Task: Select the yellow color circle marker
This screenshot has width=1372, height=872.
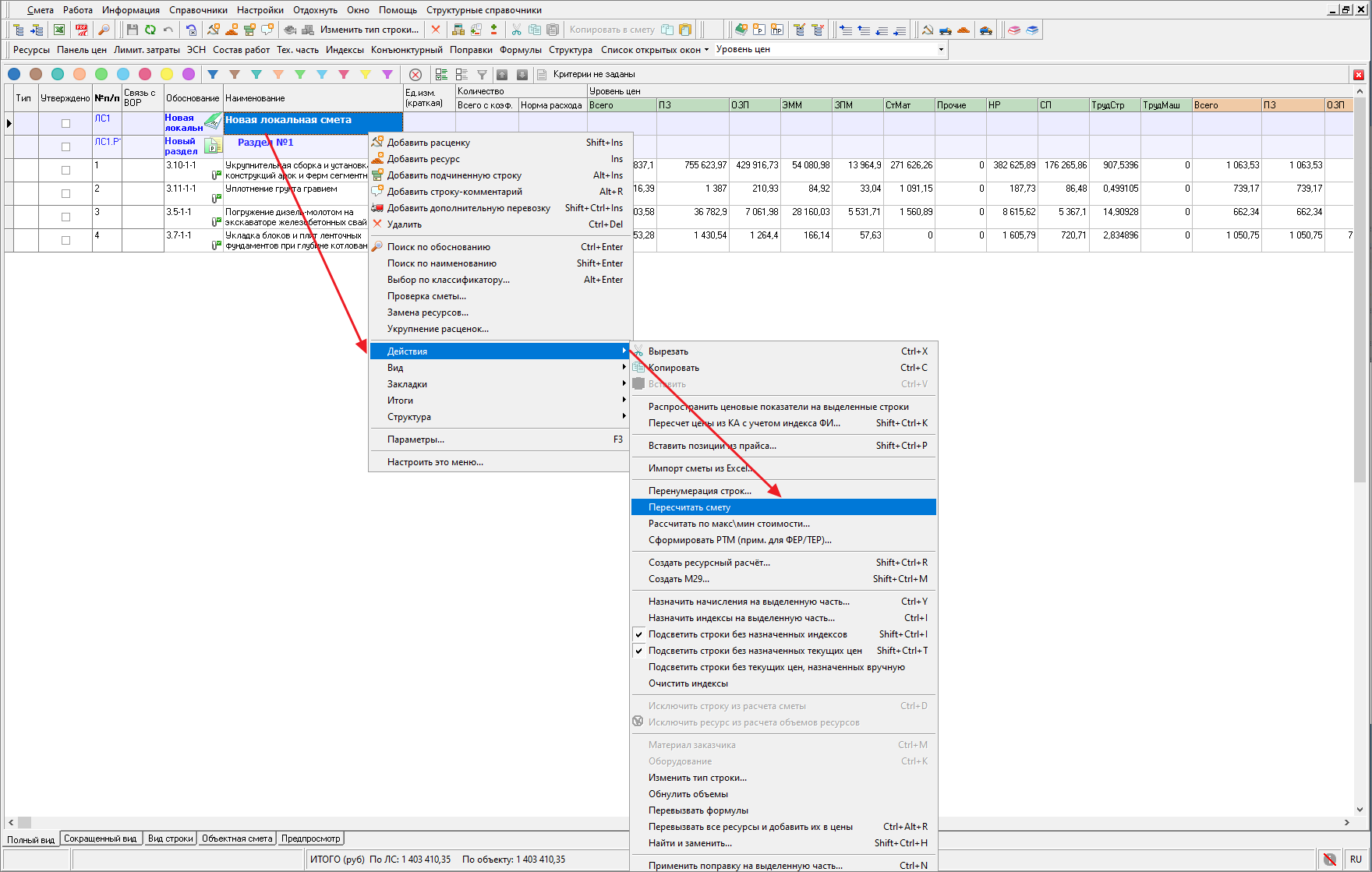Action: tap(167, 74)
